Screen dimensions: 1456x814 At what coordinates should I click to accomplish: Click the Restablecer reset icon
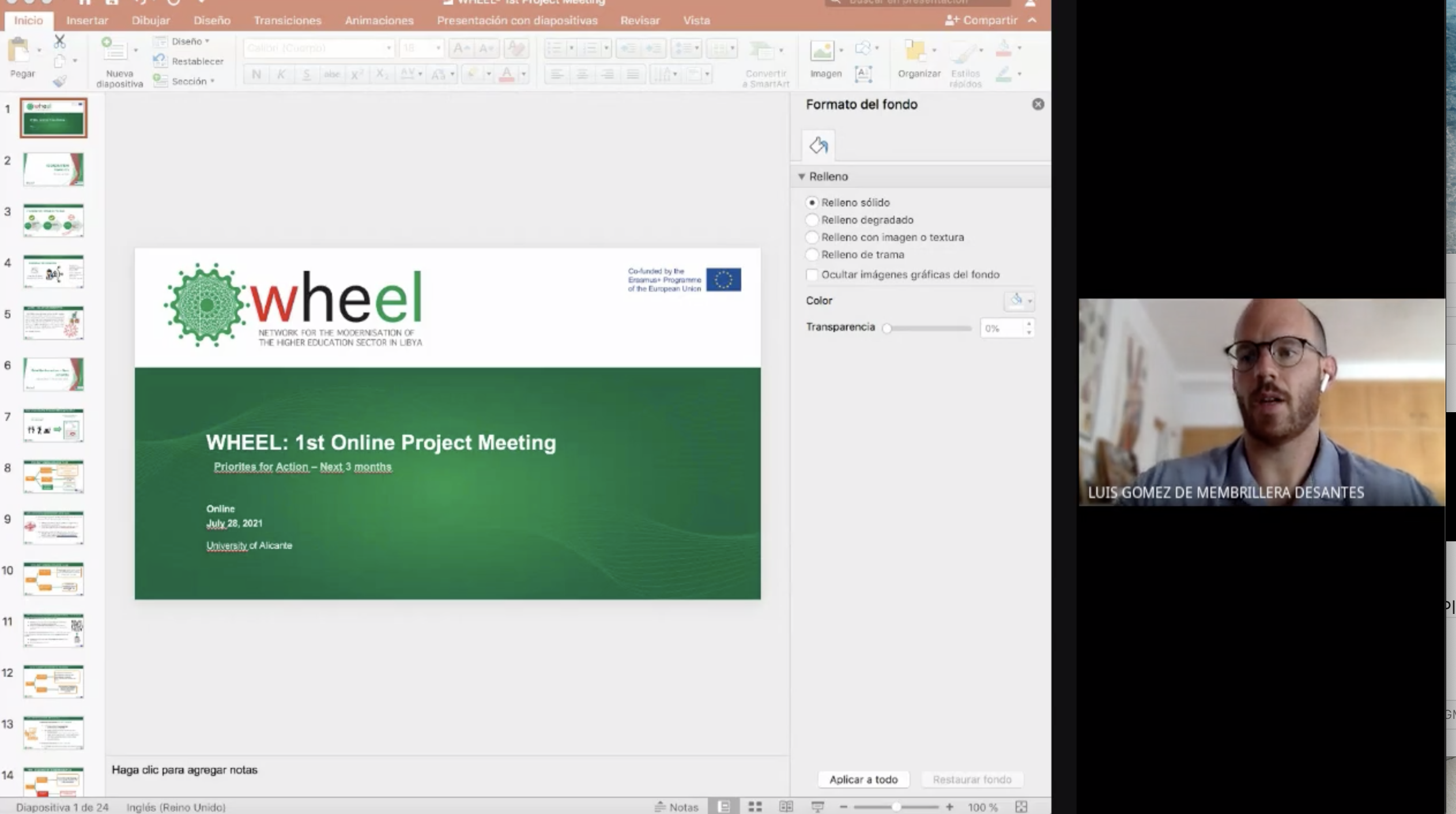click(x=160, y=61)
